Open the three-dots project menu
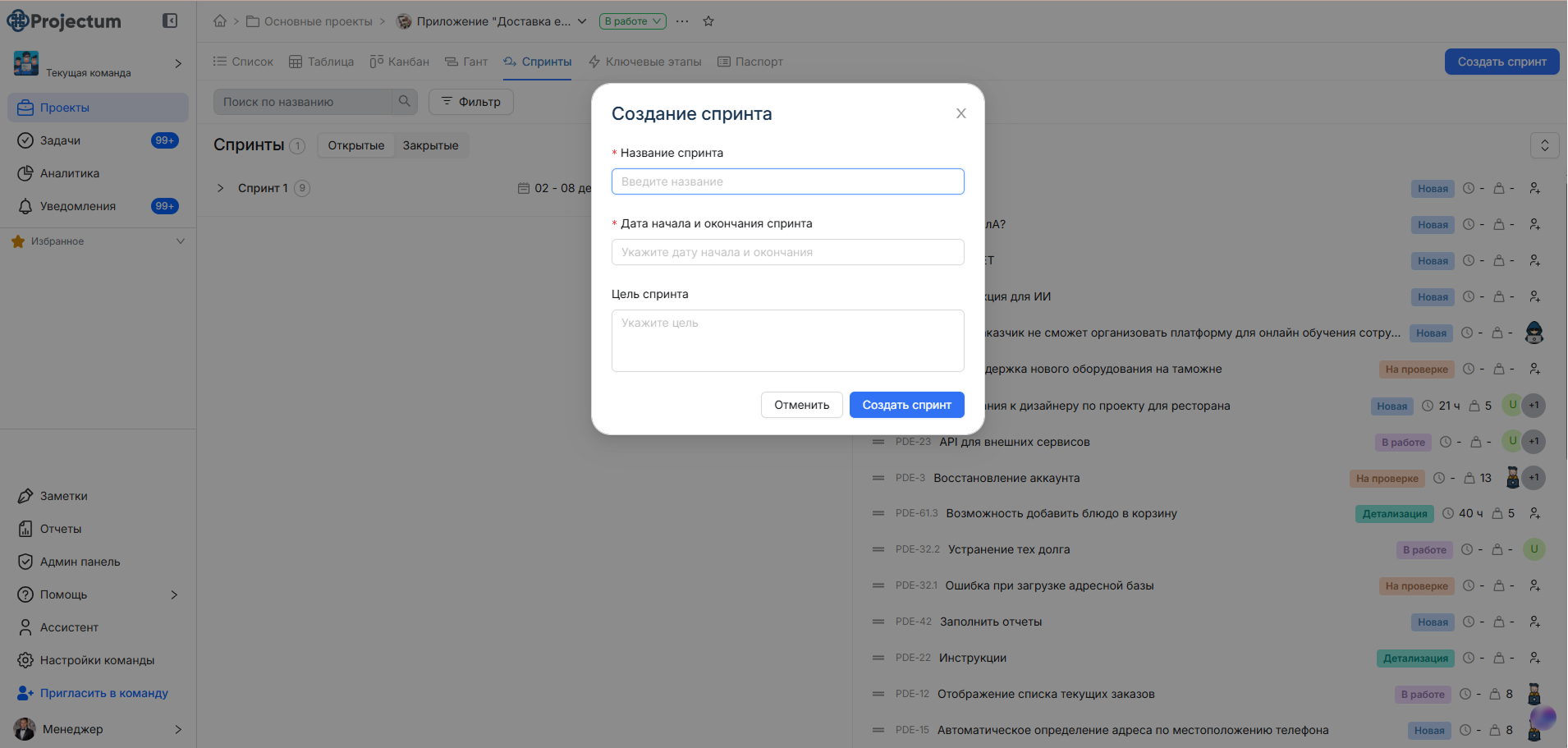This screenshot has width=1568, height=748. [682, 21]
